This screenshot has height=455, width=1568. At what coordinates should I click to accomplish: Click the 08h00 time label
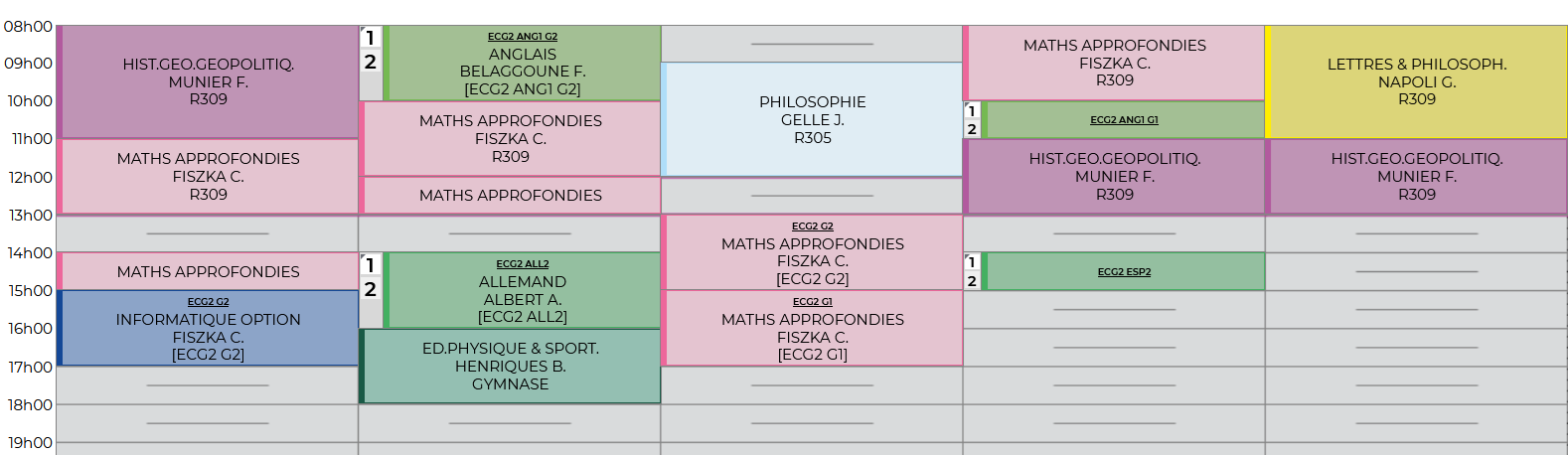pyautogui.click(x=28, y=27)
